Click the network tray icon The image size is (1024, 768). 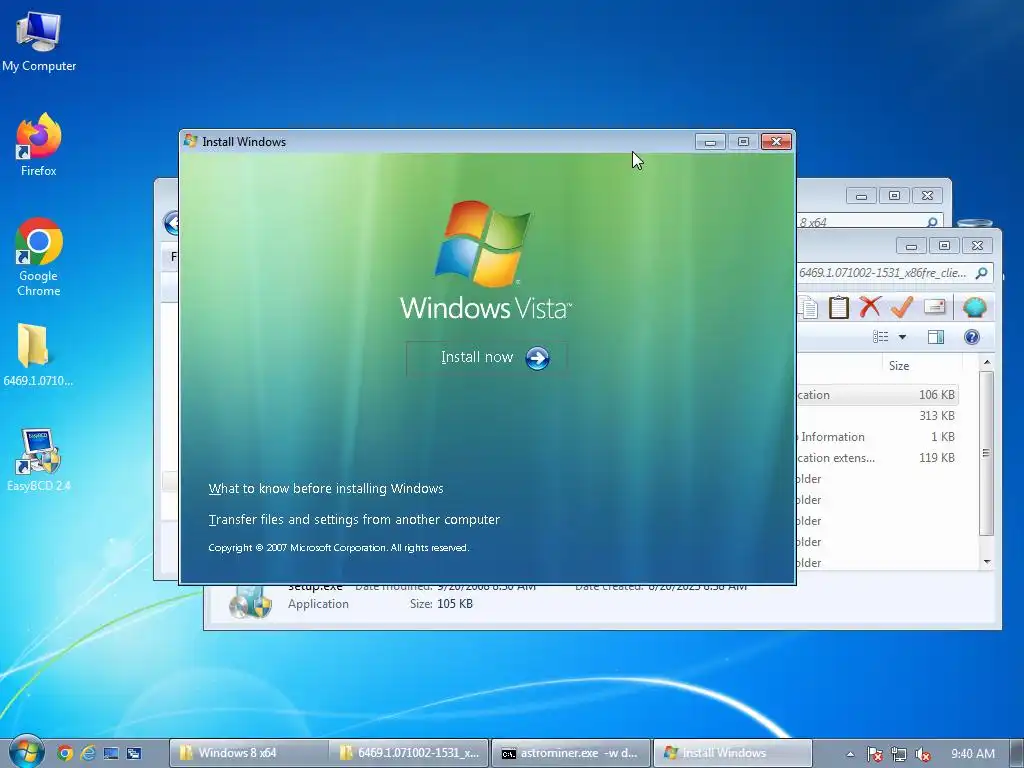[x=899, y=754]
